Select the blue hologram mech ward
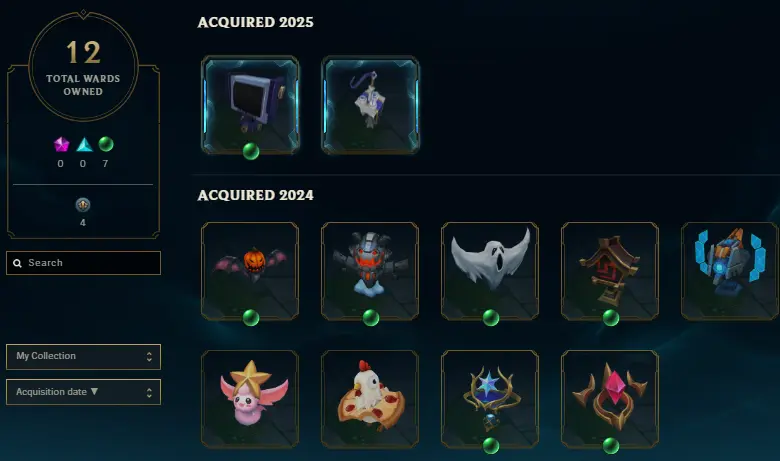Screen dimensions: 780x461 point(730,271)
